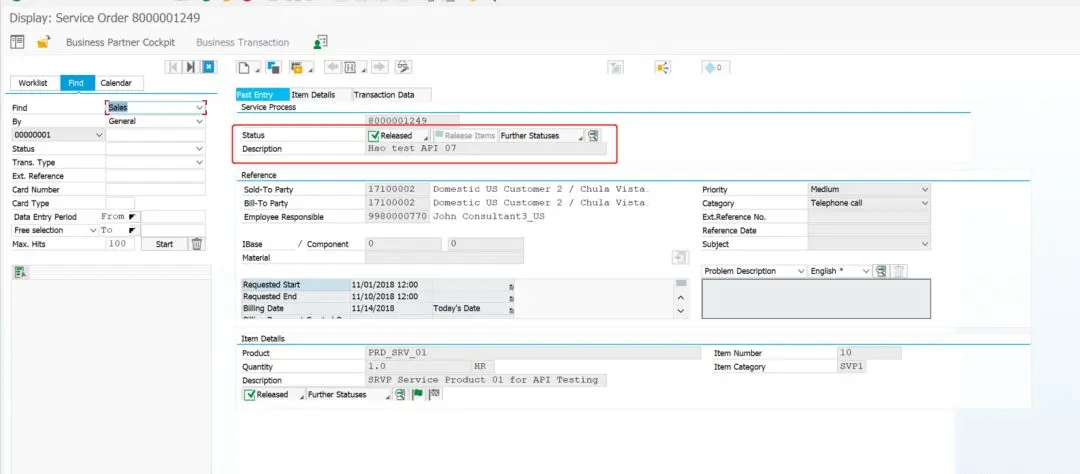Click the blue diamond counter button showing 0
Image resolution: width=1080 pixels, height=474 pixels.
coord(716,68)
